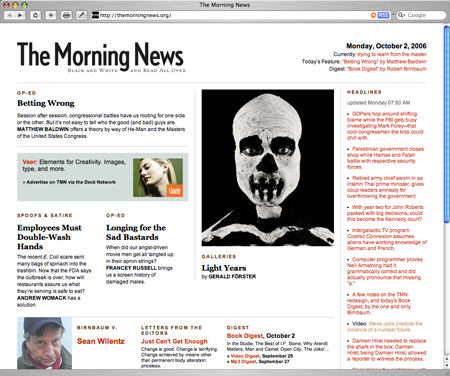Open Mp3 Digest September 27 link
Viewport: 450px width, 376px height.
coord(243,362)
